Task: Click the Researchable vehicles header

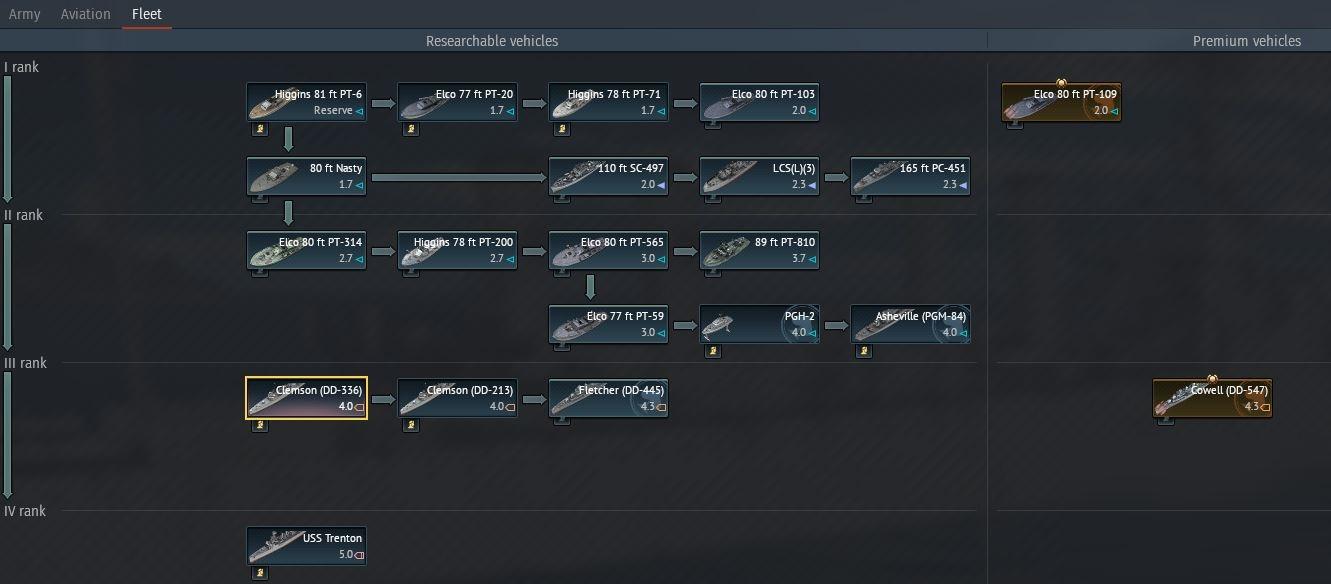Action: pos(492,40)
